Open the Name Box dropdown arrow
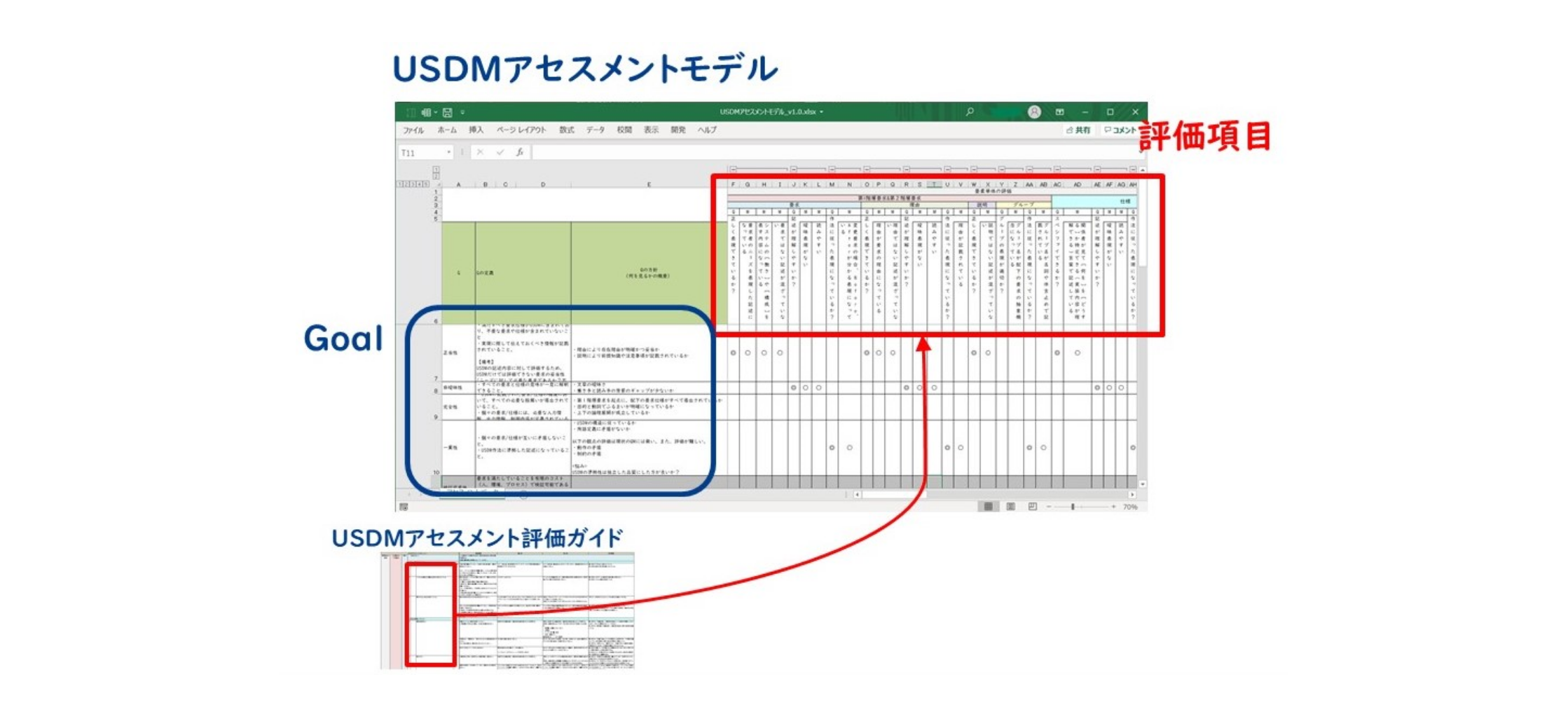This screenshot has height=717, width=1568. click(448, 152)
